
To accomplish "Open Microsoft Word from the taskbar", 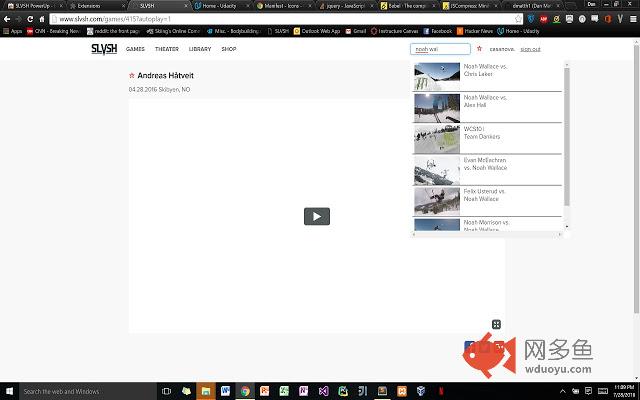I will (225, 391).
